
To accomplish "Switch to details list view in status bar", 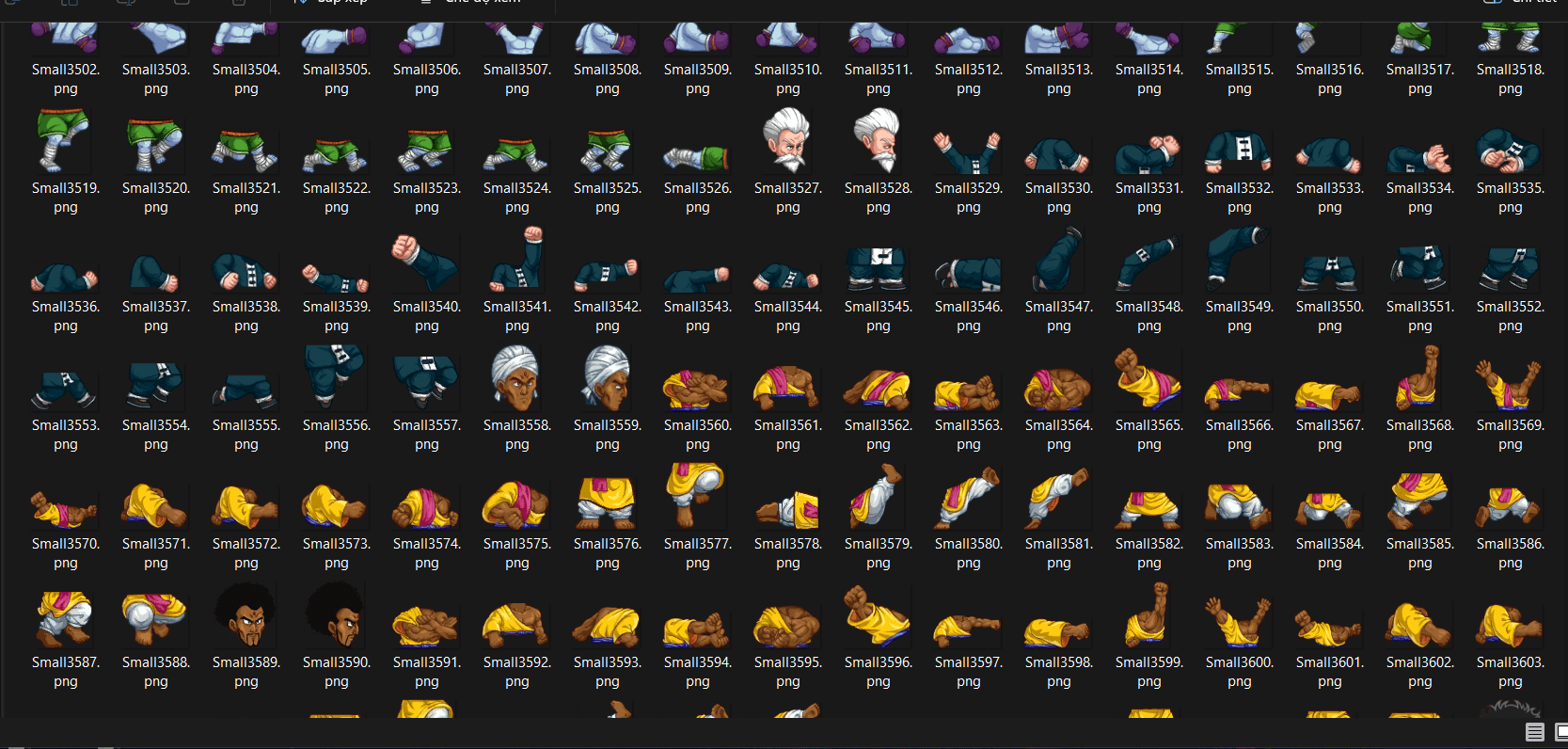I will pos(1535,732).
